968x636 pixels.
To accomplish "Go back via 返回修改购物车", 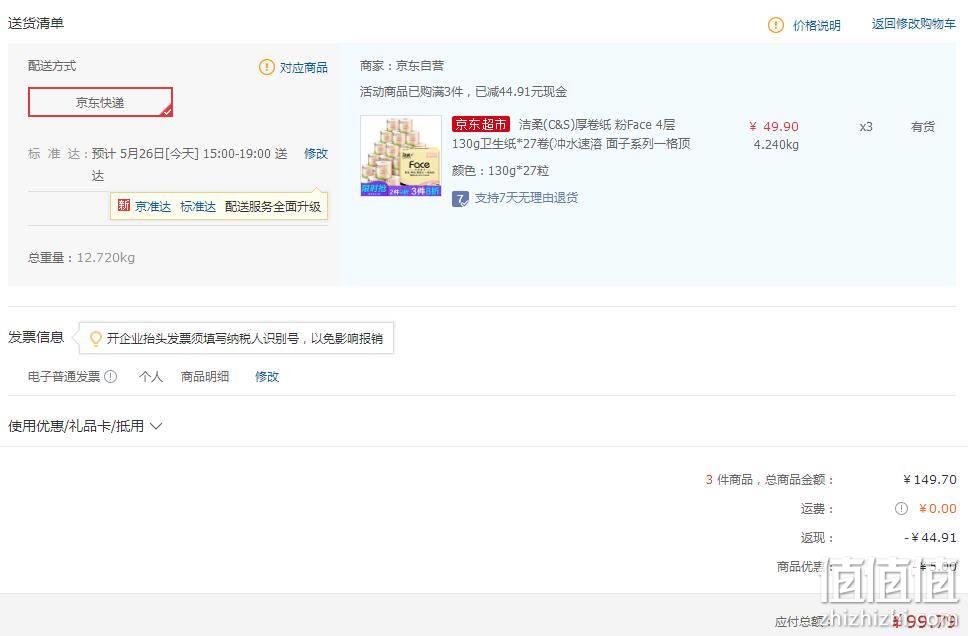I will pyautogui.click(x=913, y=24).
